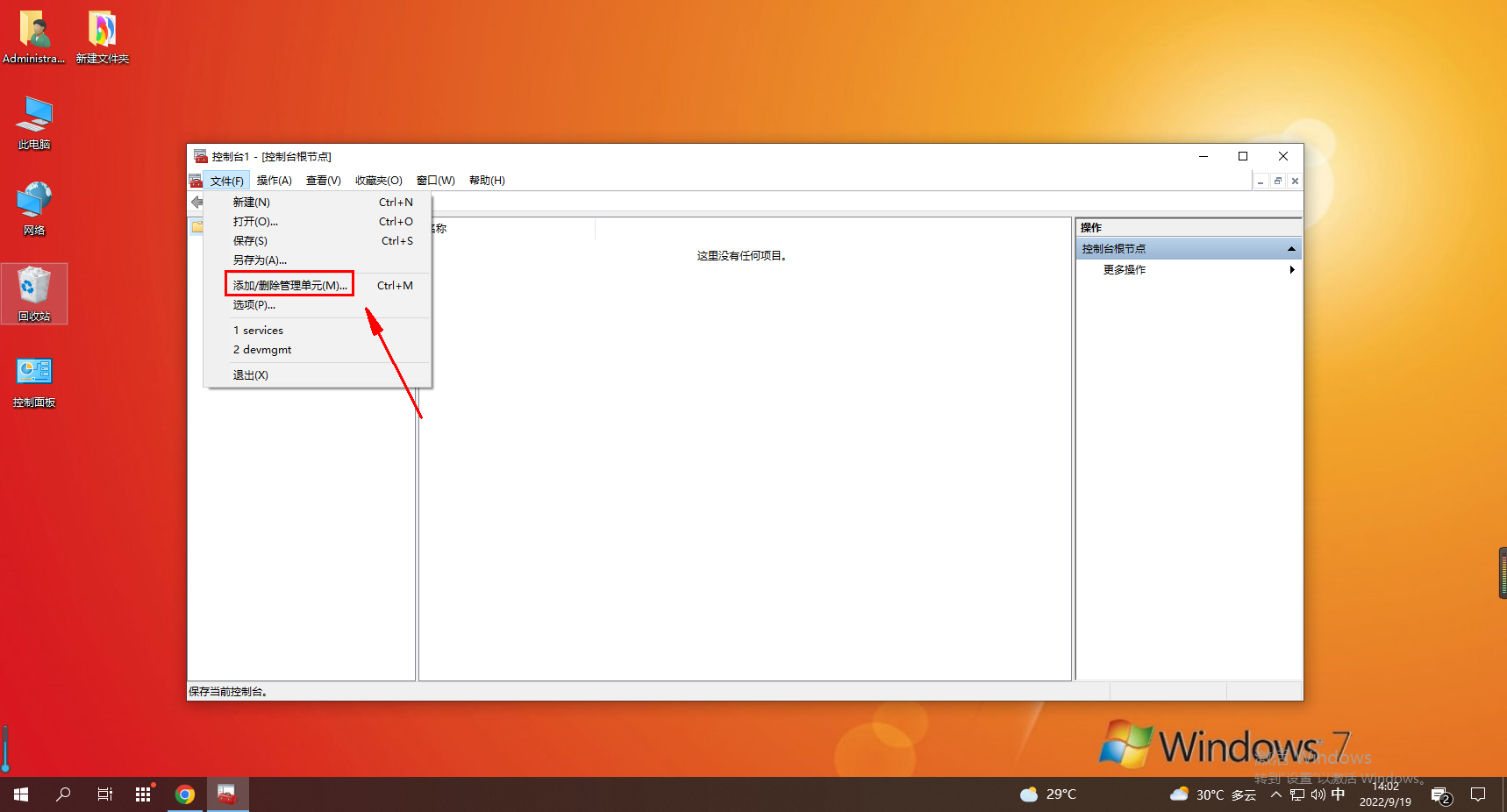The height and width of the screenshot is (812, 1507).
Task: Open the 操作(A) menu
Action: point(275,181)
